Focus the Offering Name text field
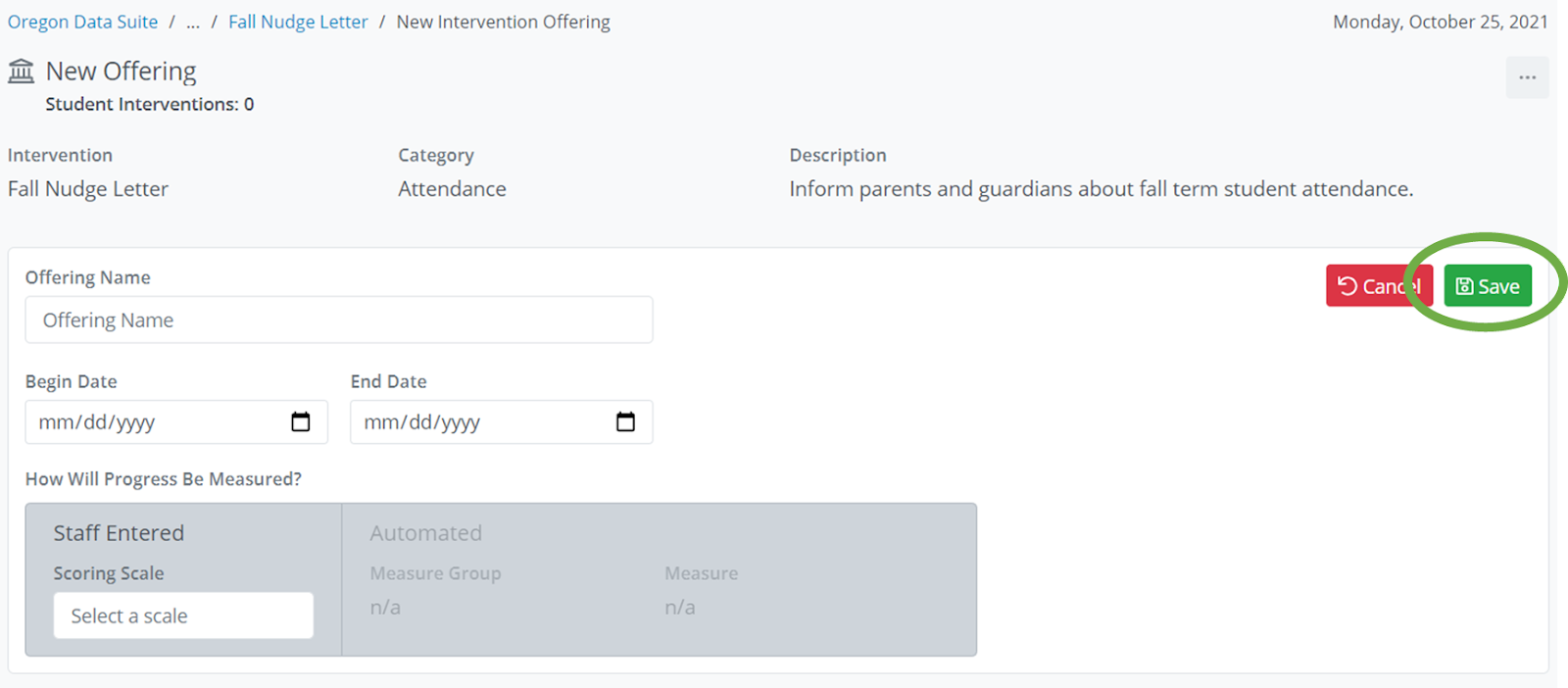1568x688 pixels. pyautogui.click(x=338, y=320)
